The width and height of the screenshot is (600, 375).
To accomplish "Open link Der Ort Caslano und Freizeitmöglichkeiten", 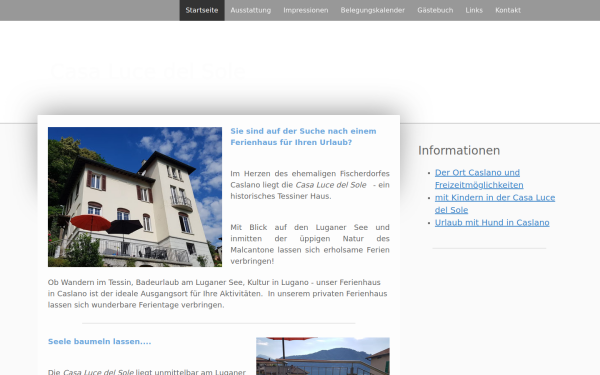I will (479, 179).
